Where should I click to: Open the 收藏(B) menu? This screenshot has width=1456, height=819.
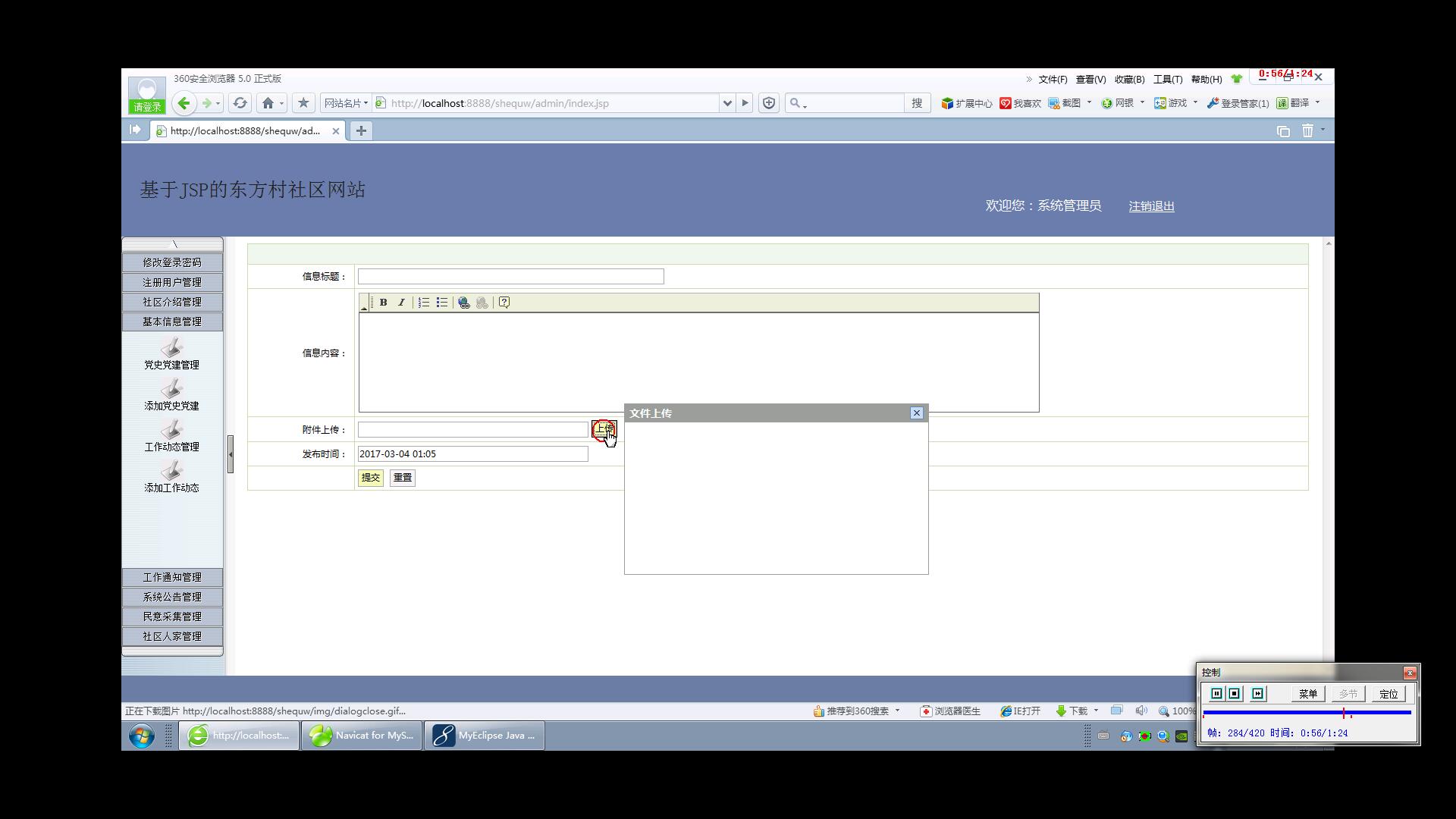coord(1129,80)
